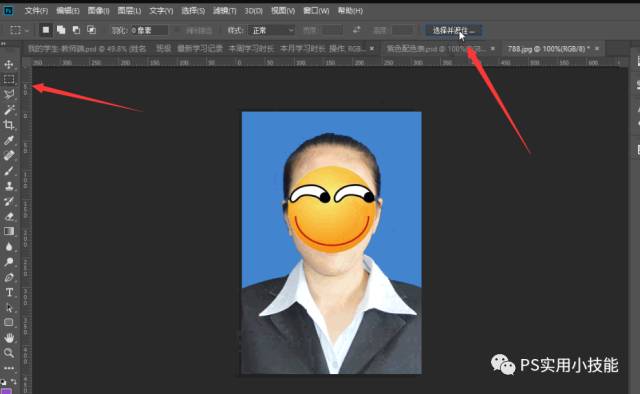
Task: Click the purple foreground color swatch
Action: point(7,391)
